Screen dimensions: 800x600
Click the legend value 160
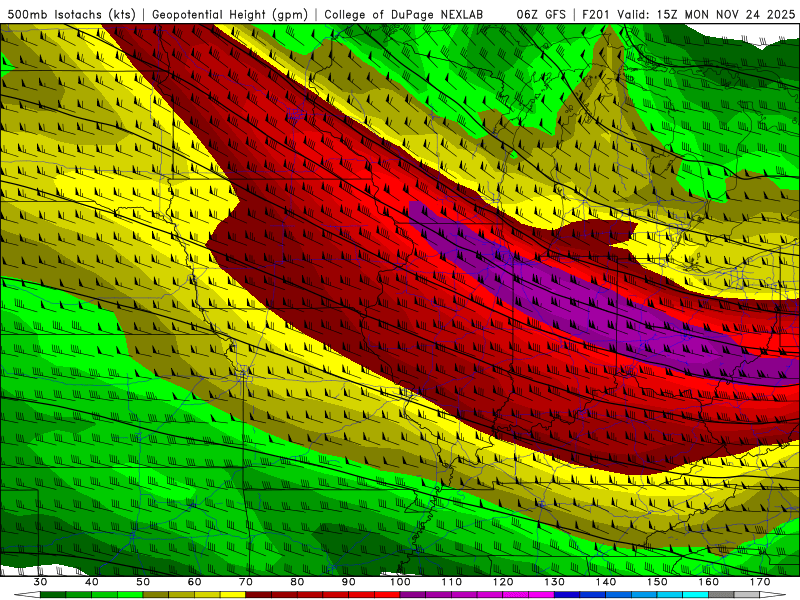pyautogui.click(x=709, y=582)
